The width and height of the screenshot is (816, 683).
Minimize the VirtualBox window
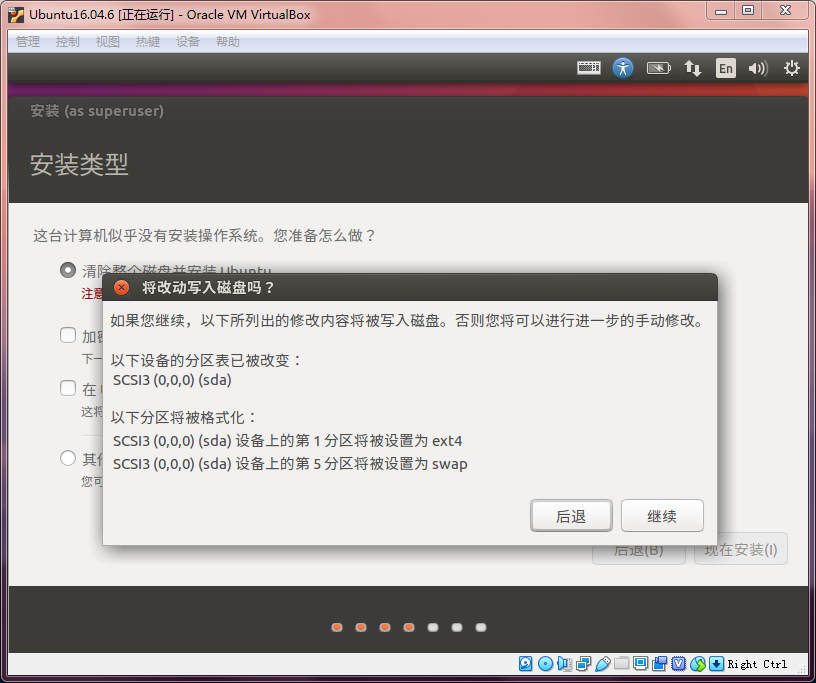[721, 11]
